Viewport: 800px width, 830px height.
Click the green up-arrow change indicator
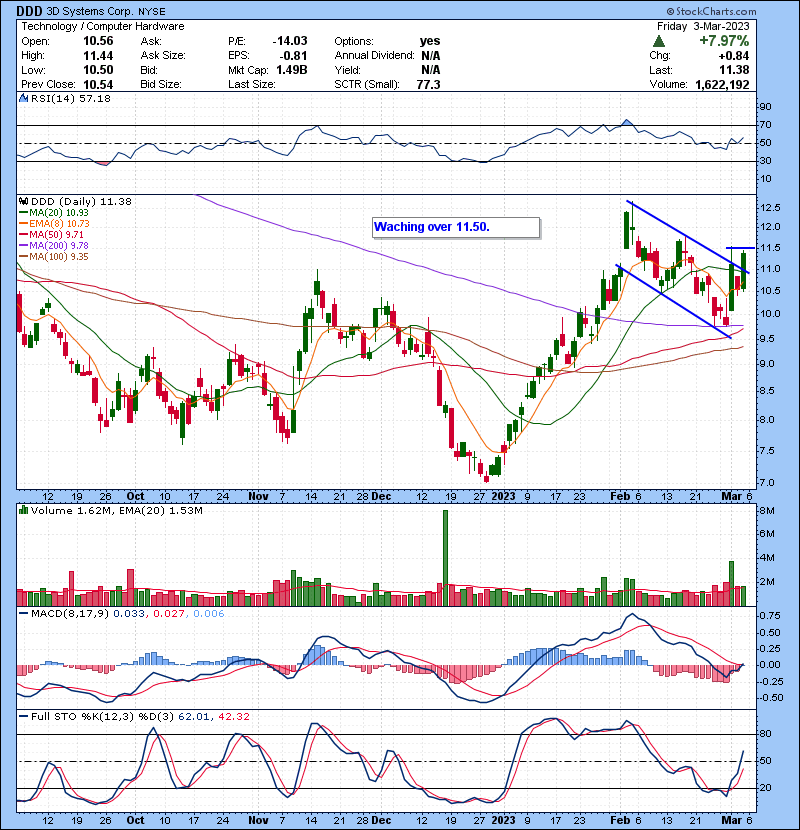tap(659, 41)
